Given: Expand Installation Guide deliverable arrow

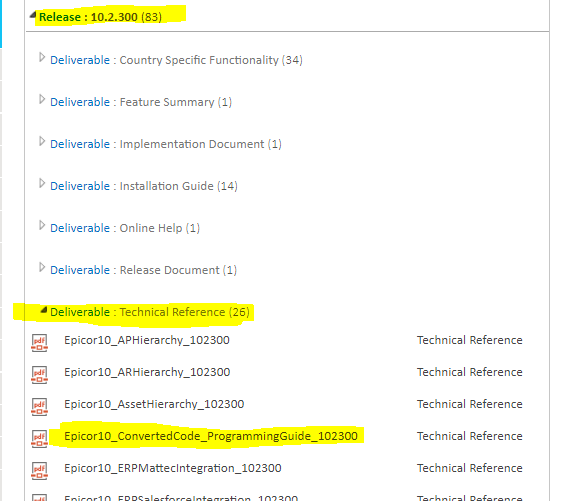Looking at the screenshot, I should (42, 183).
